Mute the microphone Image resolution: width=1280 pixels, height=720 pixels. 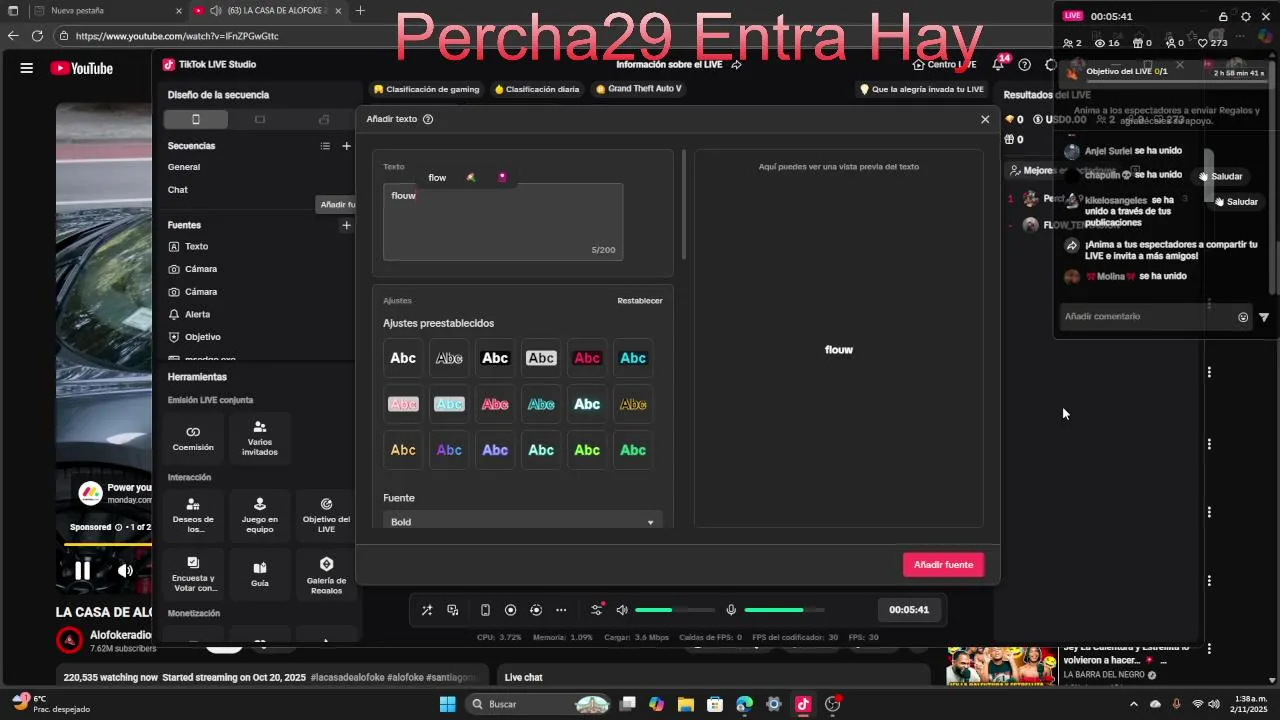click(731, 610)
